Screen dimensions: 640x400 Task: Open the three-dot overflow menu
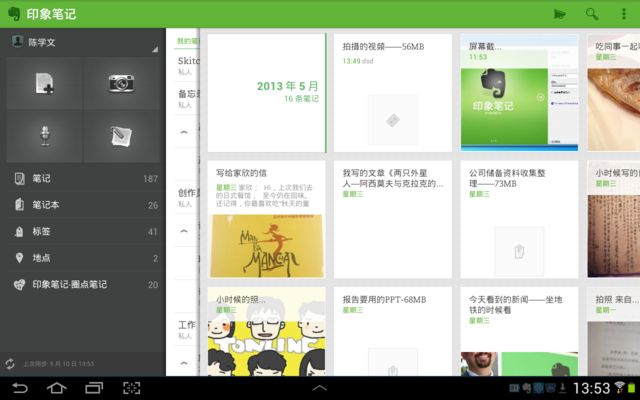(x=624, y=14)
